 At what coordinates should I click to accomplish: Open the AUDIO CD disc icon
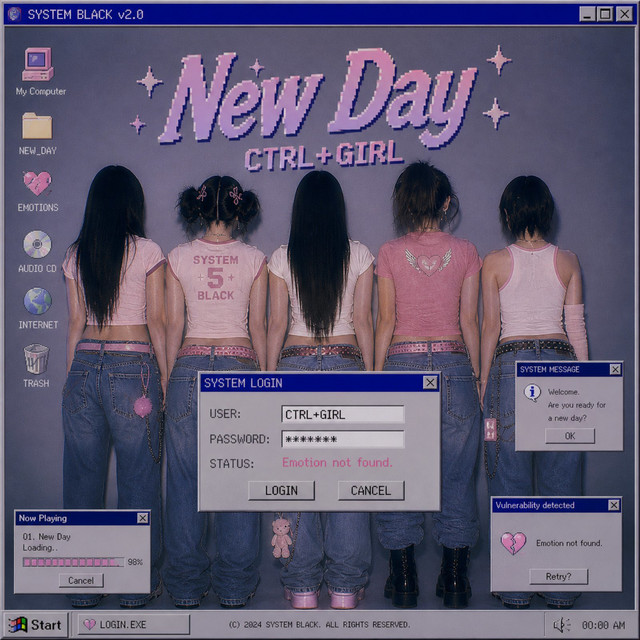[x=37, y=244]
